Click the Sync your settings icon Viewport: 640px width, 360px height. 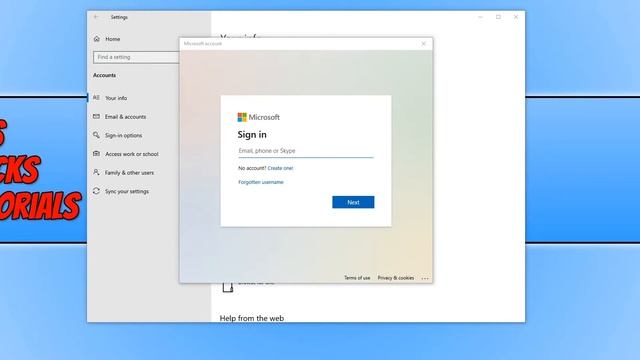tap(96, 191)
